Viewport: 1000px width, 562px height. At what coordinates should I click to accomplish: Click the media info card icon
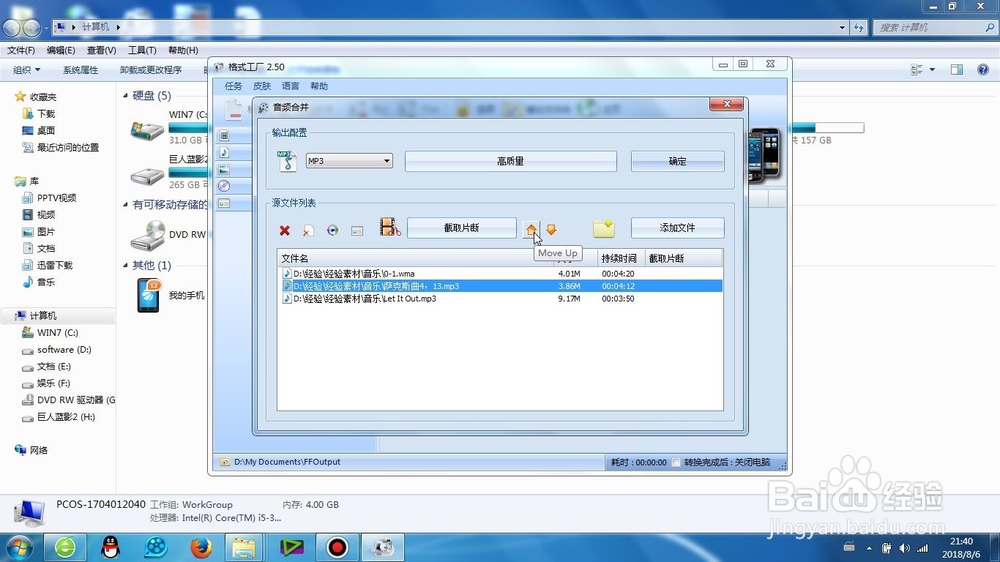coord(357,230)
